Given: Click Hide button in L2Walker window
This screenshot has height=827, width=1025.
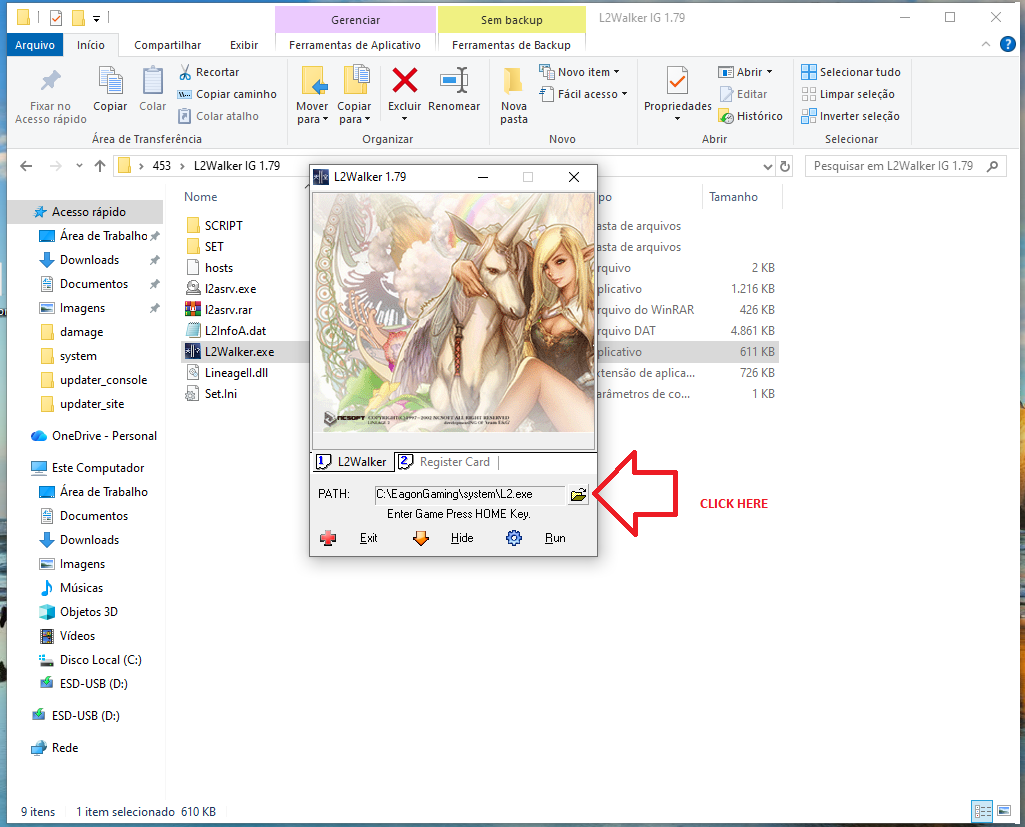Looking at the screenshot, I should coord(462,538).
